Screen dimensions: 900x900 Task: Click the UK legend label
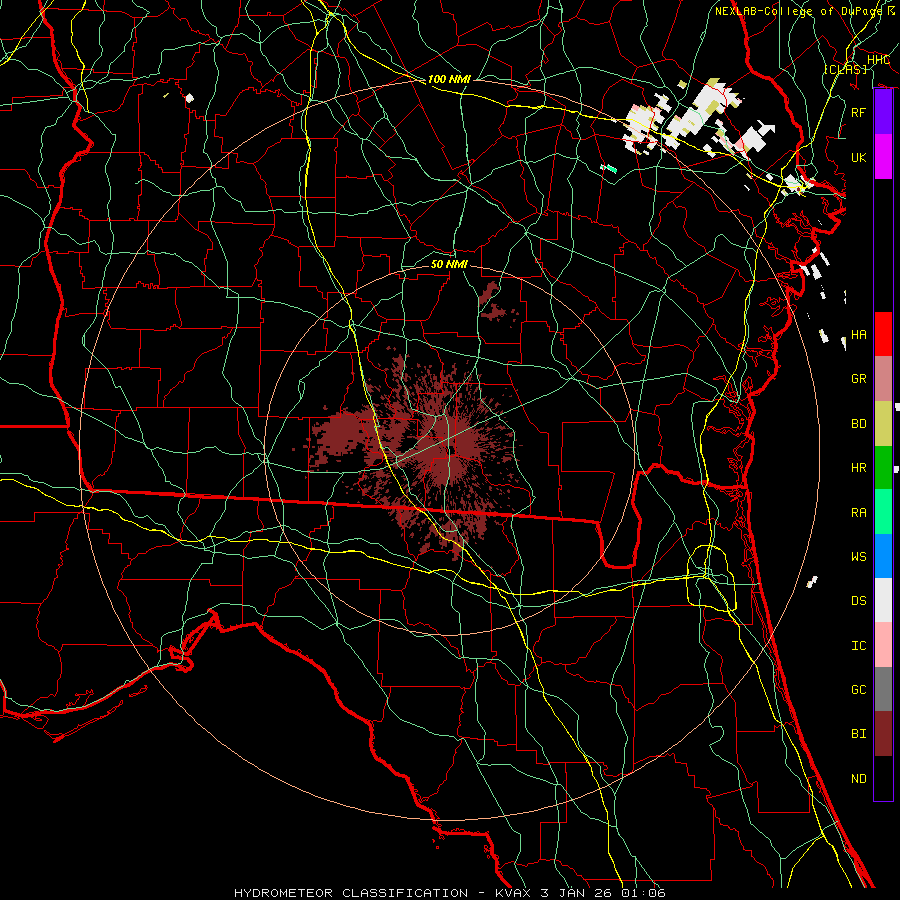pos(858,157)
